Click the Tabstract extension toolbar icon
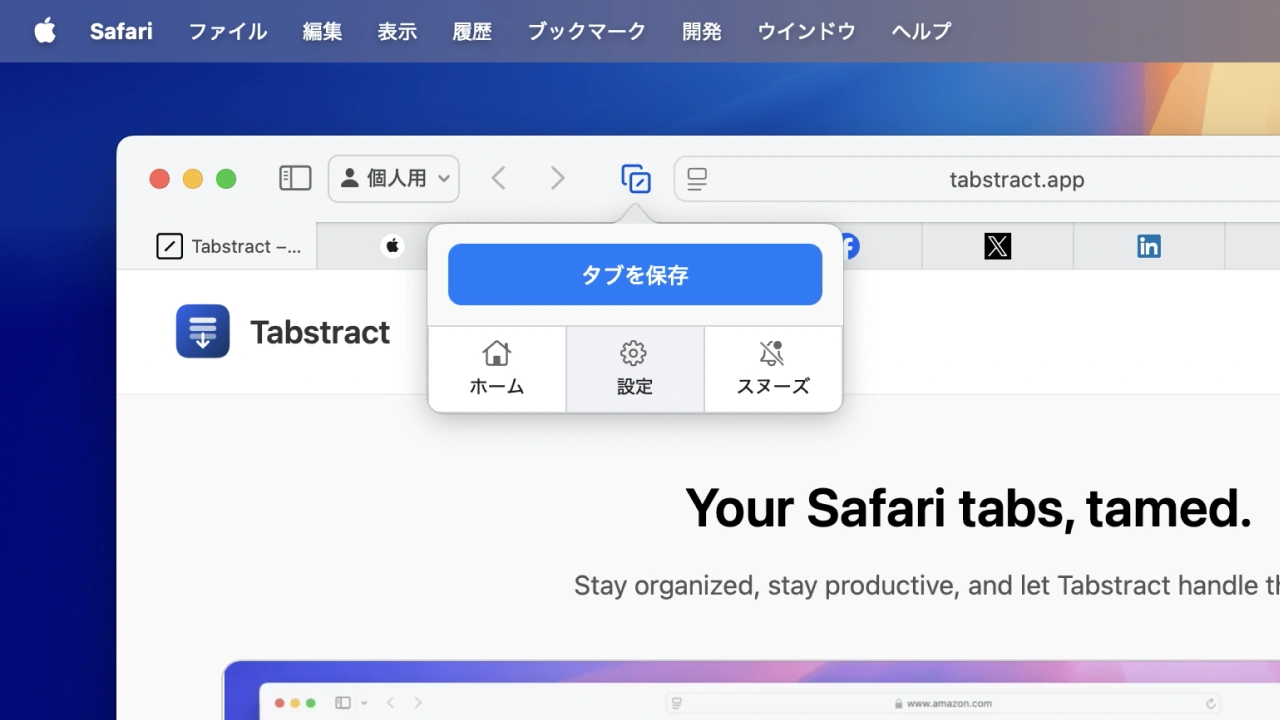 point(636,179)
